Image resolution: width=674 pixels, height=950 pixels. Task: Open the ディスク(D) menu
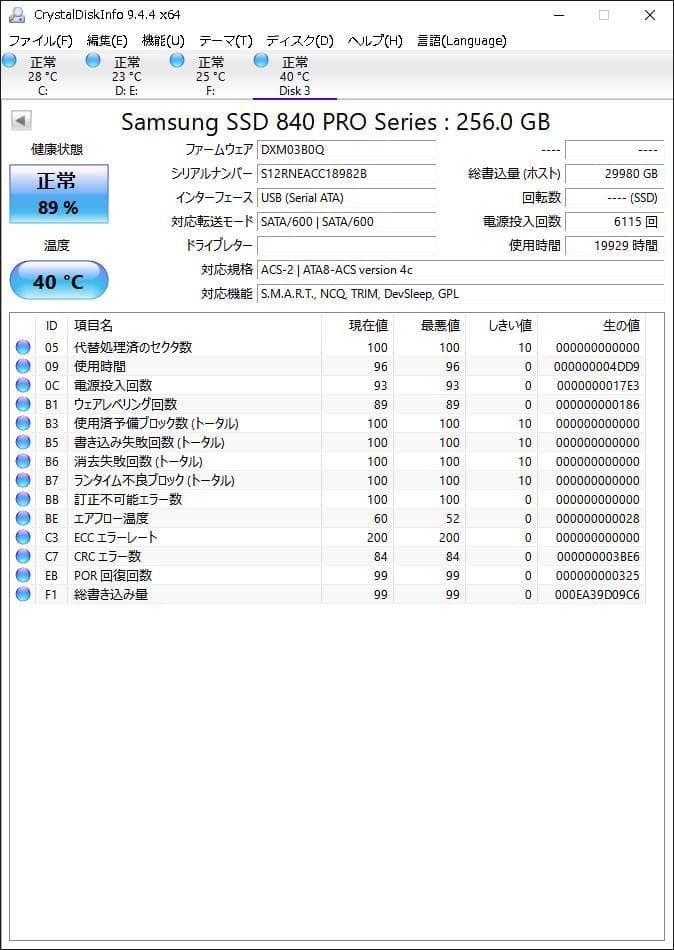(x=300, y=41)
